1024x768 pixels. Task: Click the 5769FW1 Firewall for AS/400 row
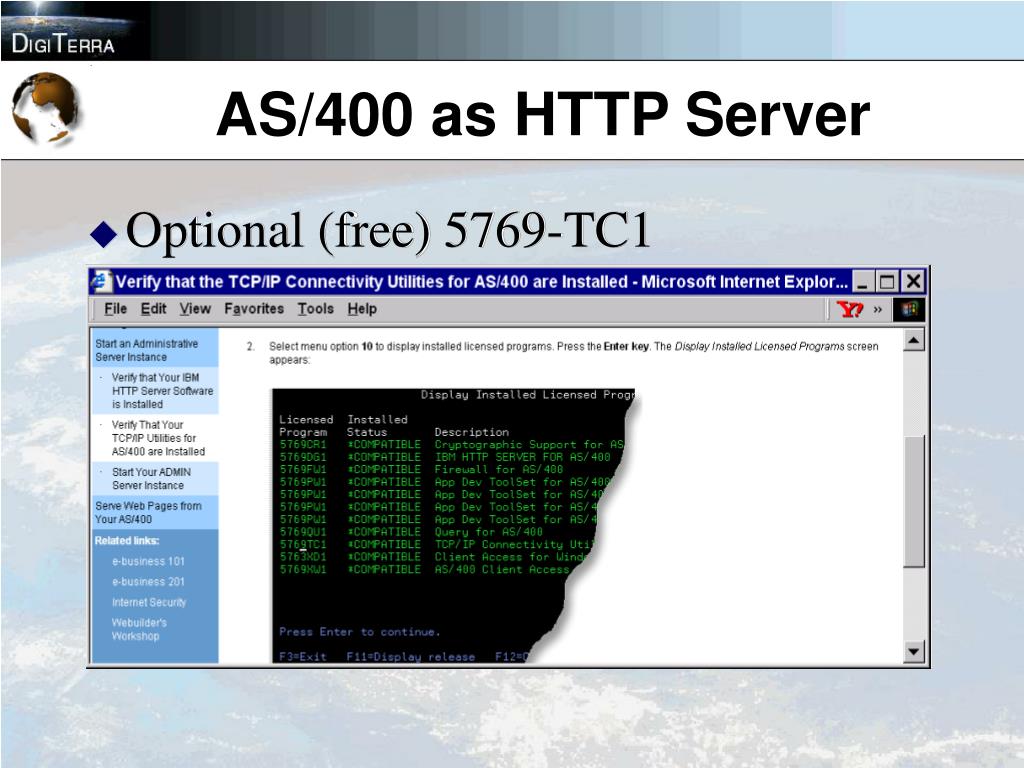click(x=421, y=470)
